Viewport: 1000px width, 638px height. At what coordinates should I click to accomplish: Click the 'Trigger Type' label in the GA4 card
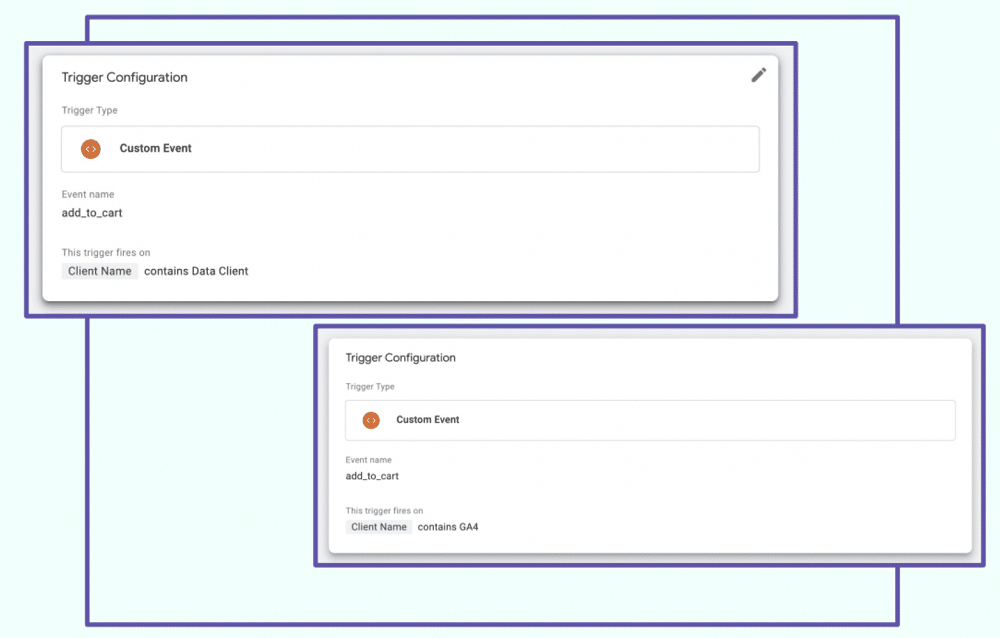370,387
